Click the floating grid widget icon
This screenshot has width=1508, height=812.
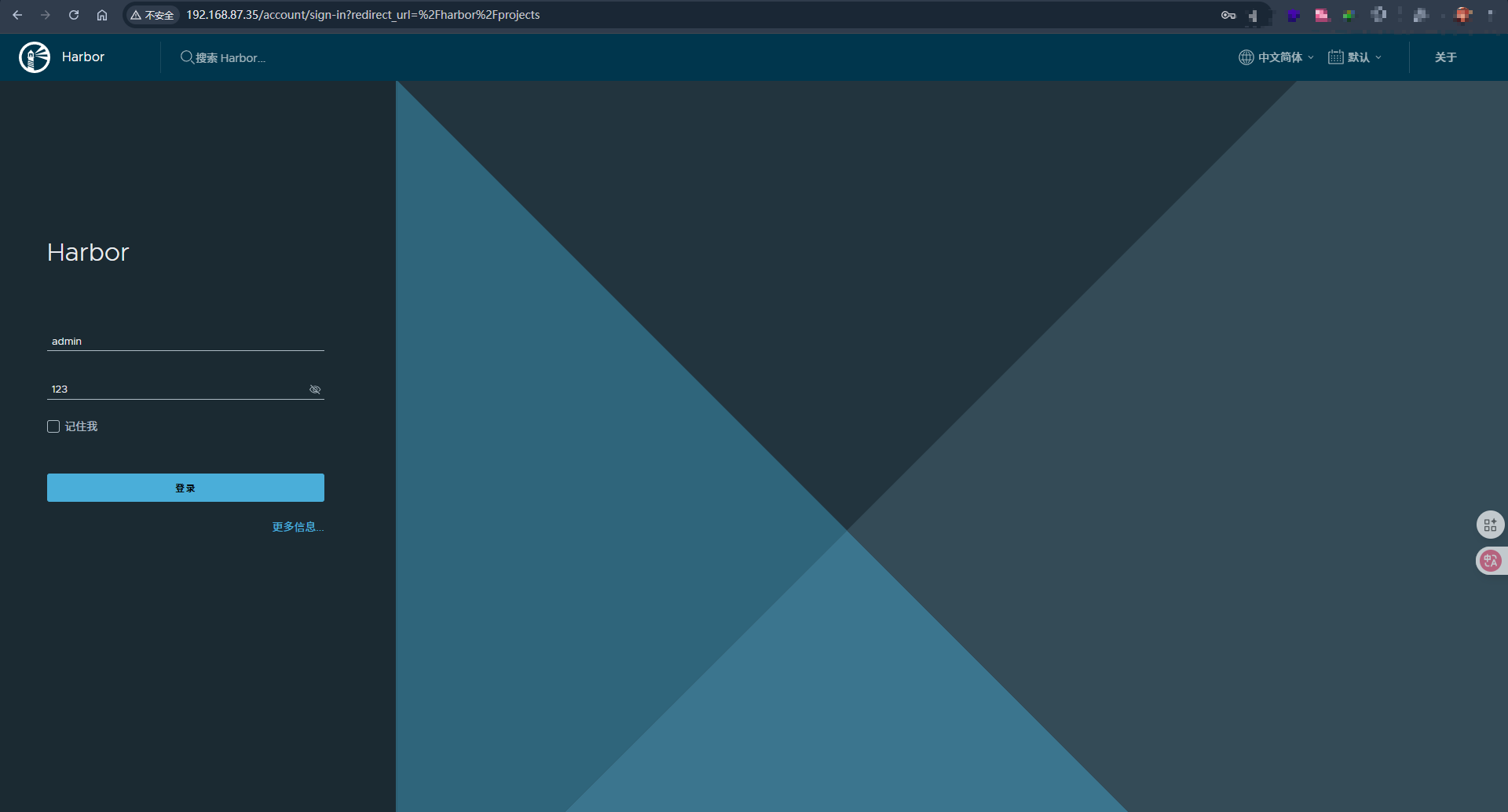(x=1491, y=525)
